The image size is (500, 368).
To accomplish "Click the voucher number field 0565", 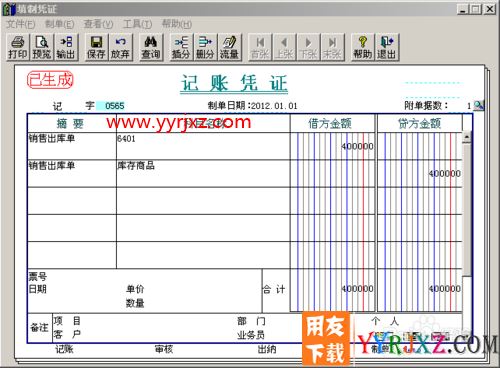I will pyautogui.click(x=110, y=106).
